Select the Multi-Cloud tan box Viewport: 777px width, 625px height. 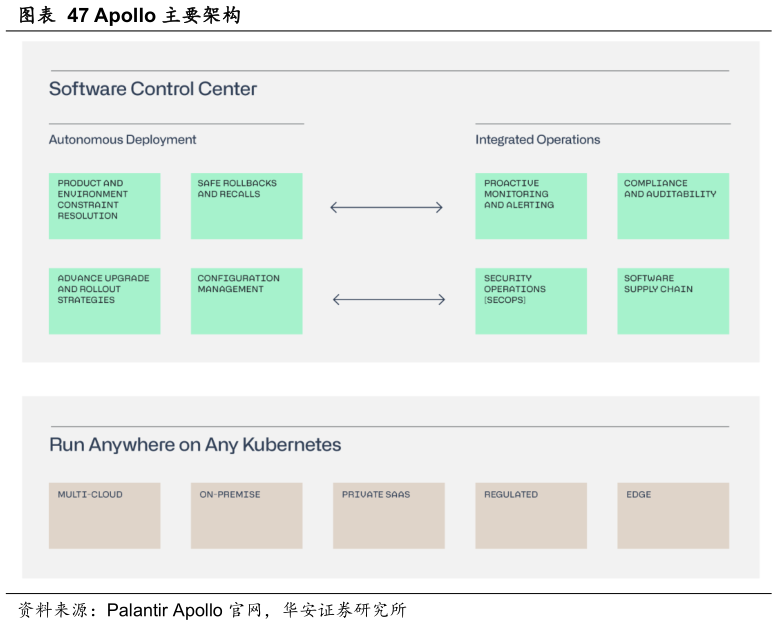[104, 515]
